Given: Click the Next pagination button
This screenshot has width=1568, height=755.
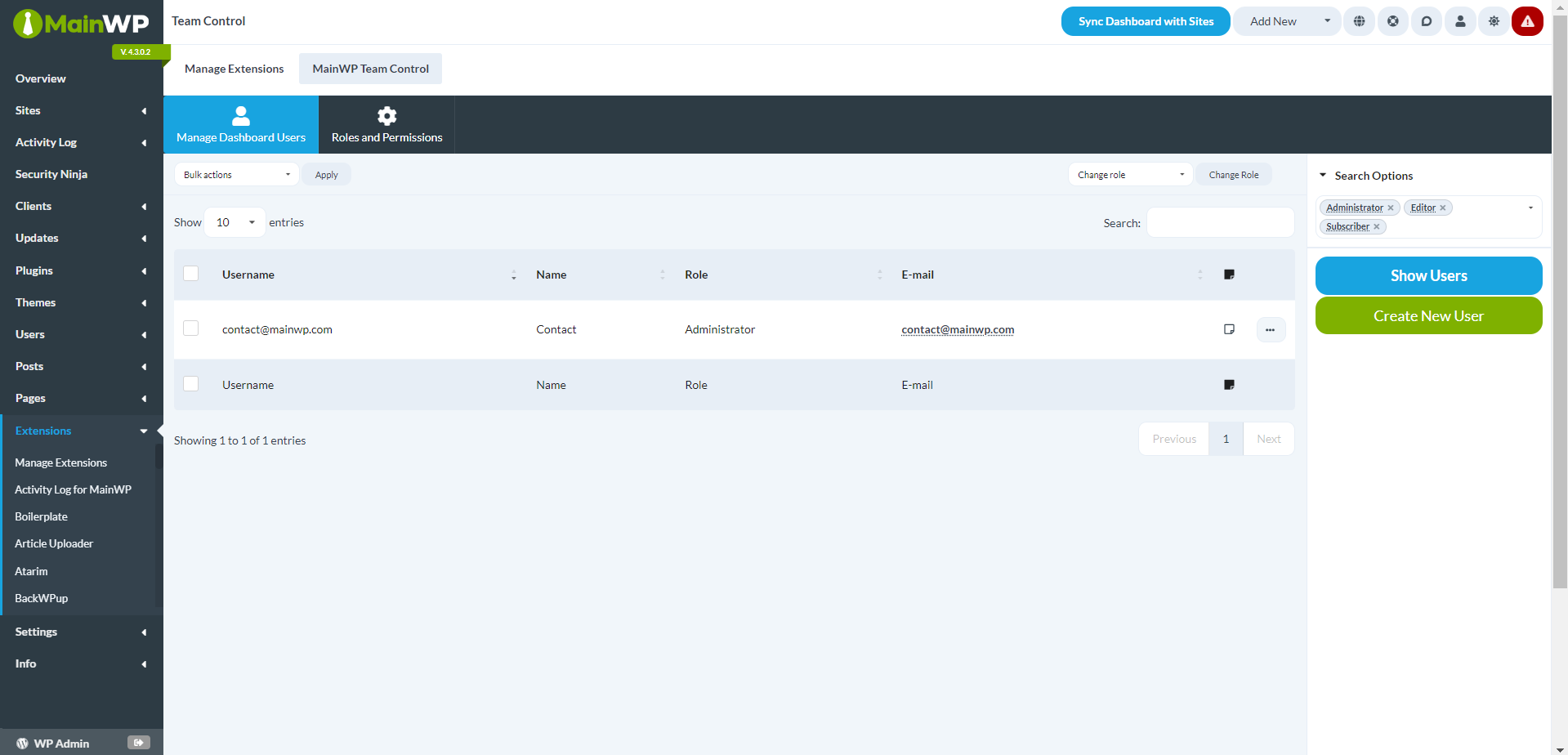Looking at the screenshot, I should tap(1268, 439).
